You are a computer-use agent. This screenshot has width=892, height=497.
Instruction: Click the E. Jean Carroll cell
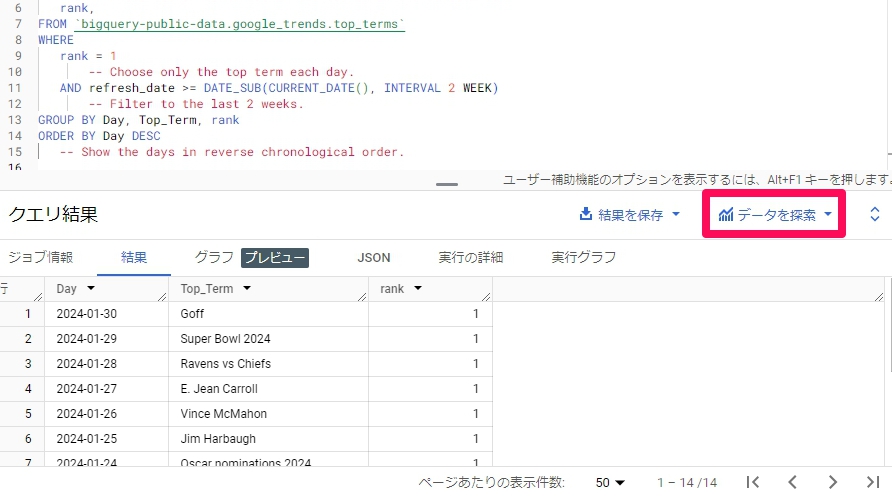click(269, 389)
